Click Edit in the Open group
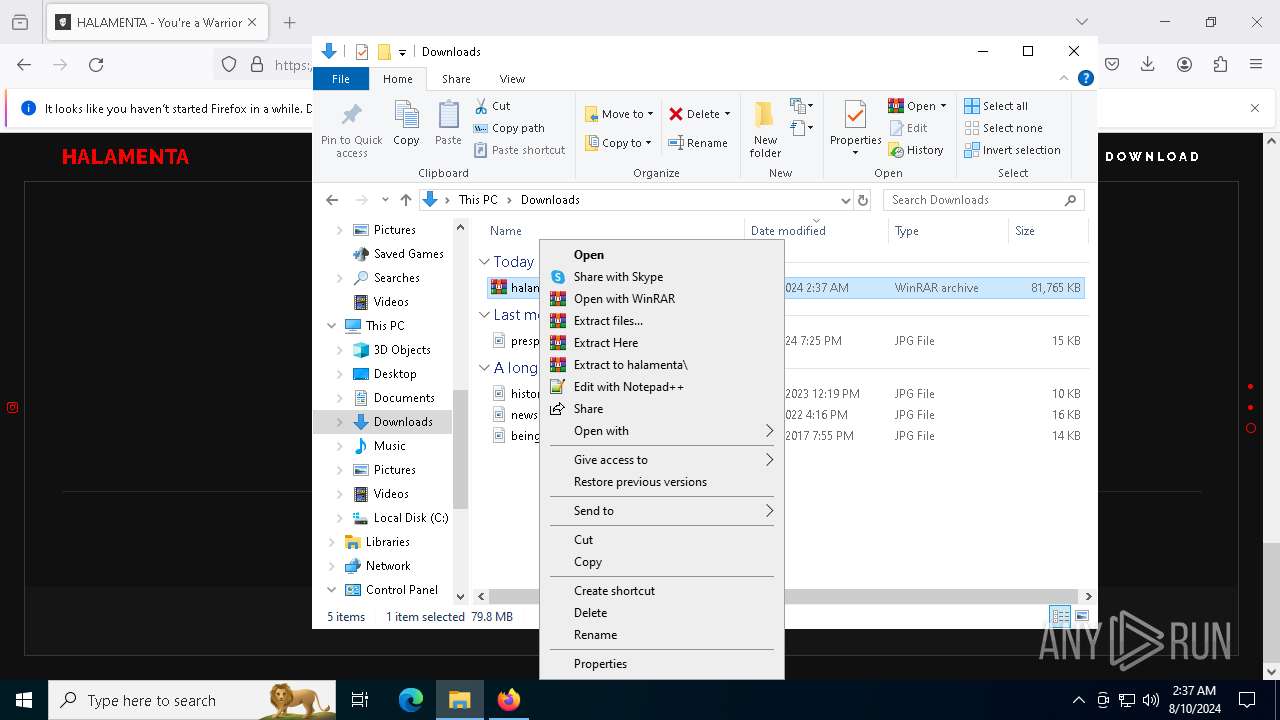 coord(908,128)
